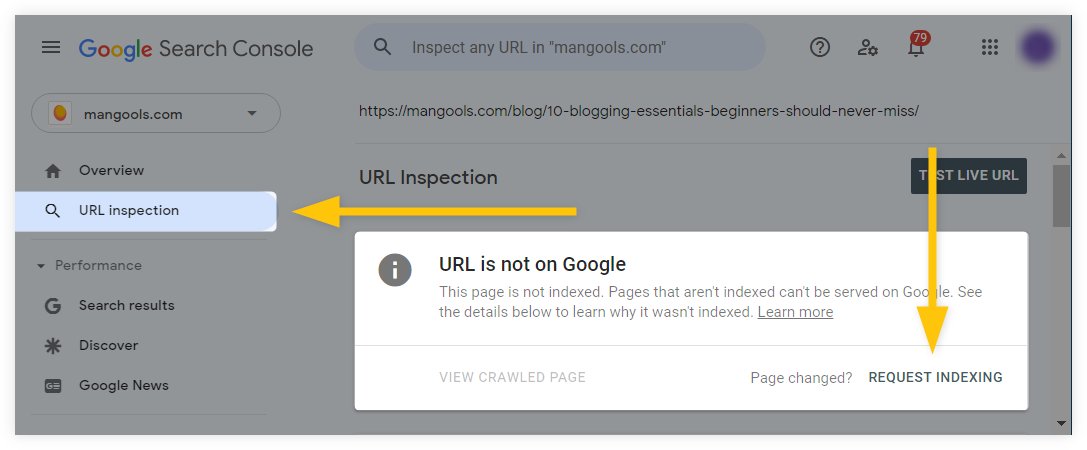Click the info icon beside URL is not on Google
This screenshot has width=1087, height=450.
click(x=395, y=270)
